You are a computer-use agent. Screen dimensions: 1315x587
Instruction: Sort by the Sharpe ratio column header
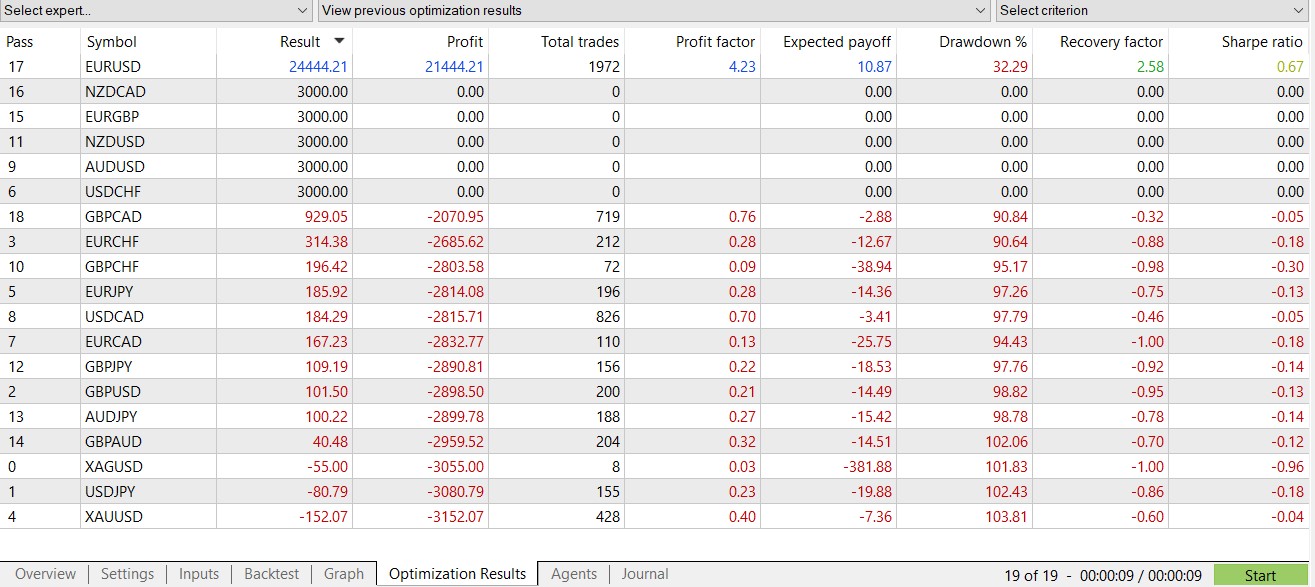coord(1263,42)
